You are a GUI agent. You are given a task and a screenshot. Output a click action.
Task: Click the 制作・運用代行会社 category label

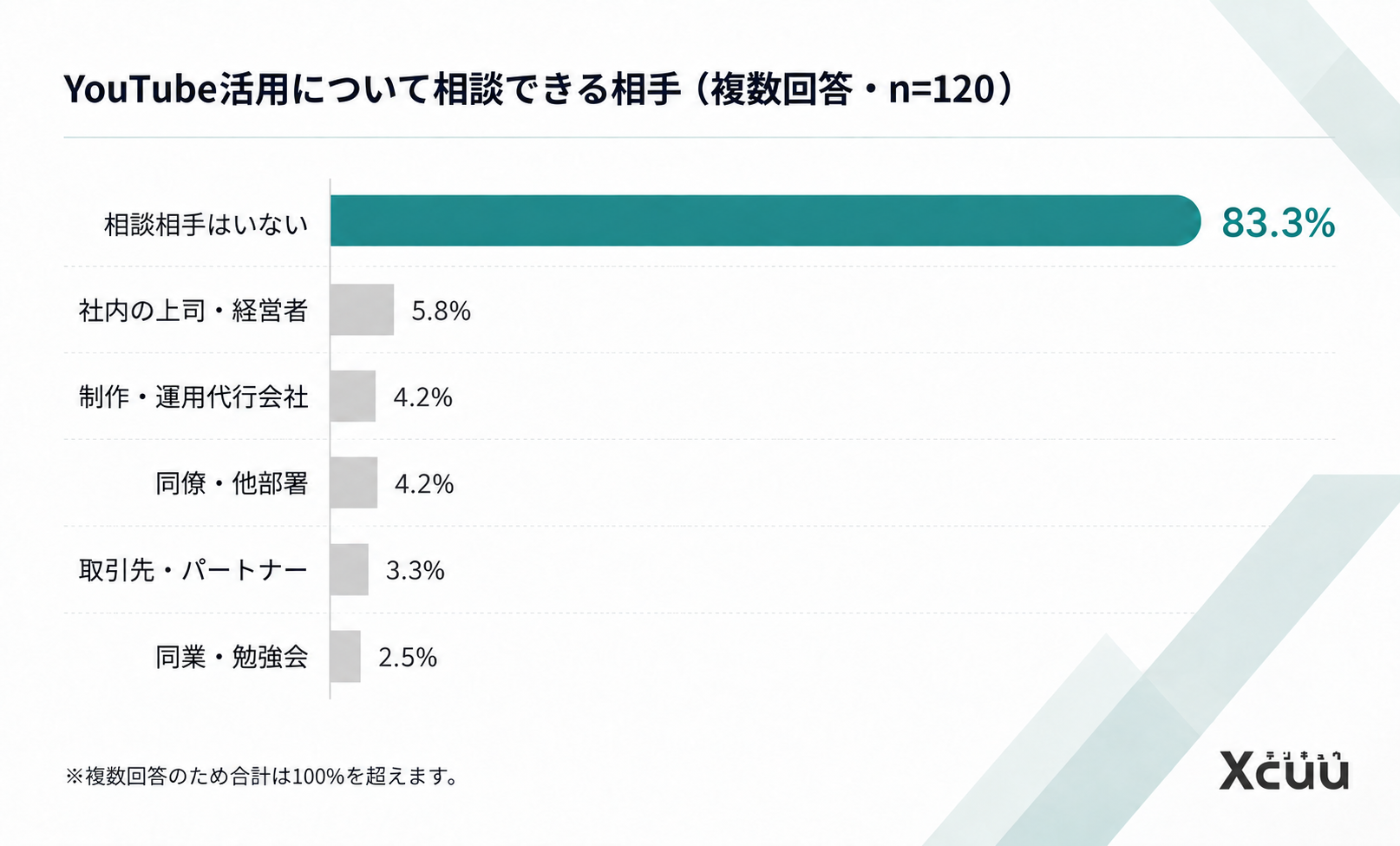(x=193, y=397)
